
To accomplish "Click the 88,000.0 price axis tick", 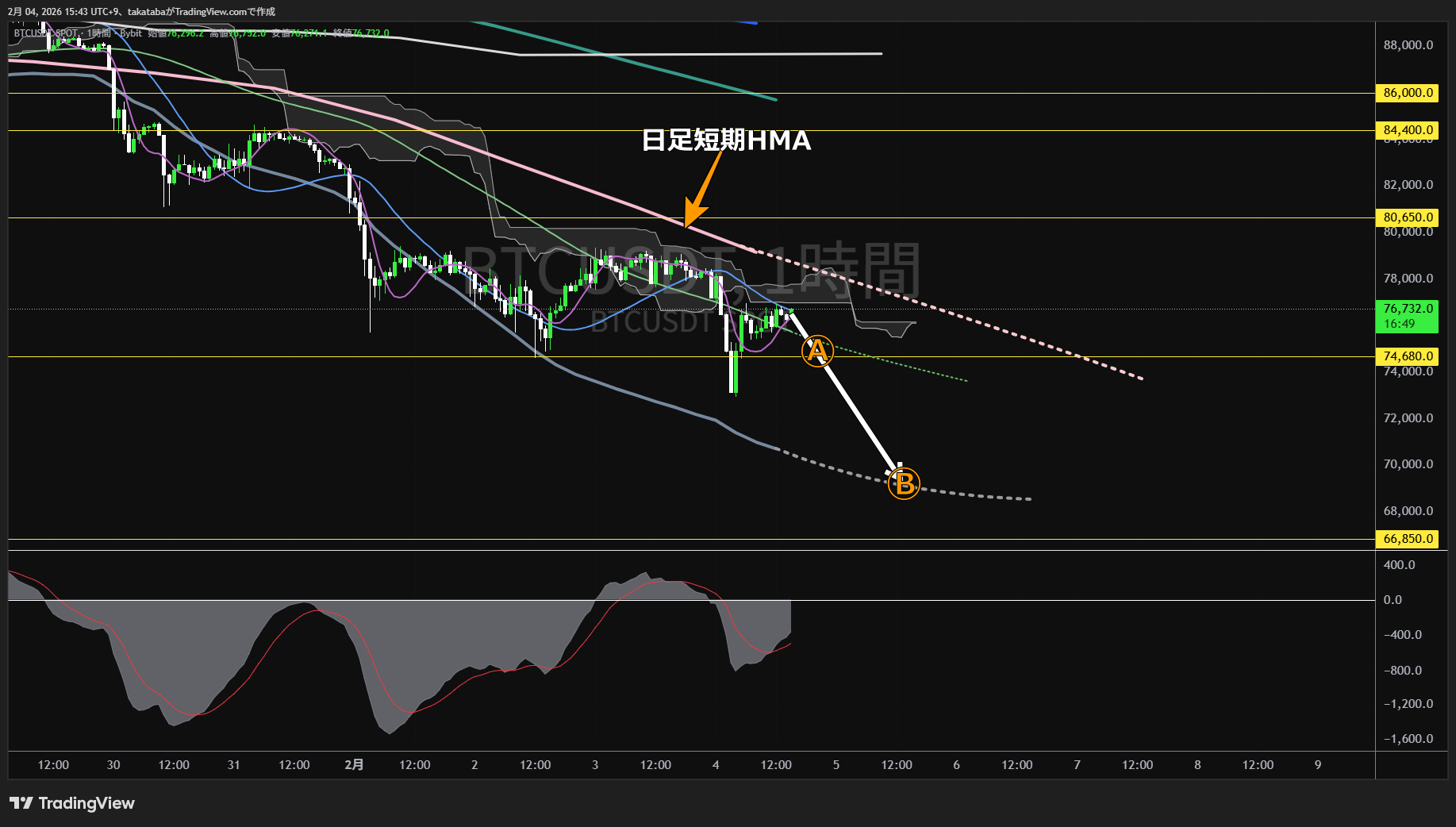I will click(x=1408, y=45).
